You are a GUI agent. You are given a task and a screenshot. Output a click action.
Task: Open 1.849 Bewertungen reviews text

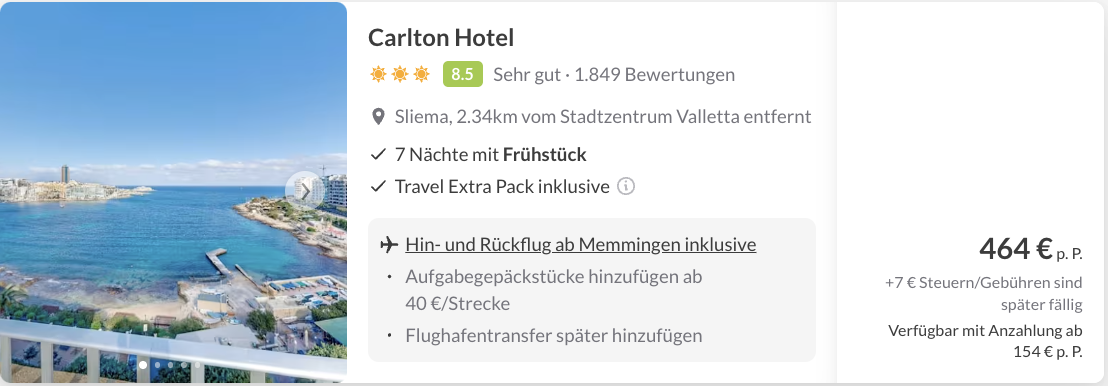click(655, 74)
